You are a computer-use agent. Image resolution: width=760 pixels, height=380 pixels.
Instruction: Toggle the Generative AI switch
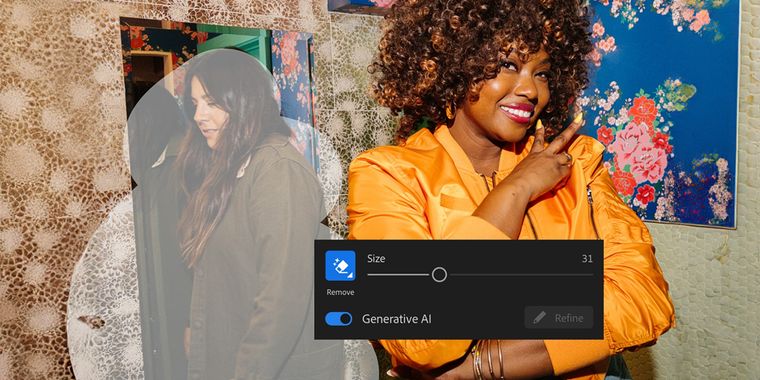[338, 318]
